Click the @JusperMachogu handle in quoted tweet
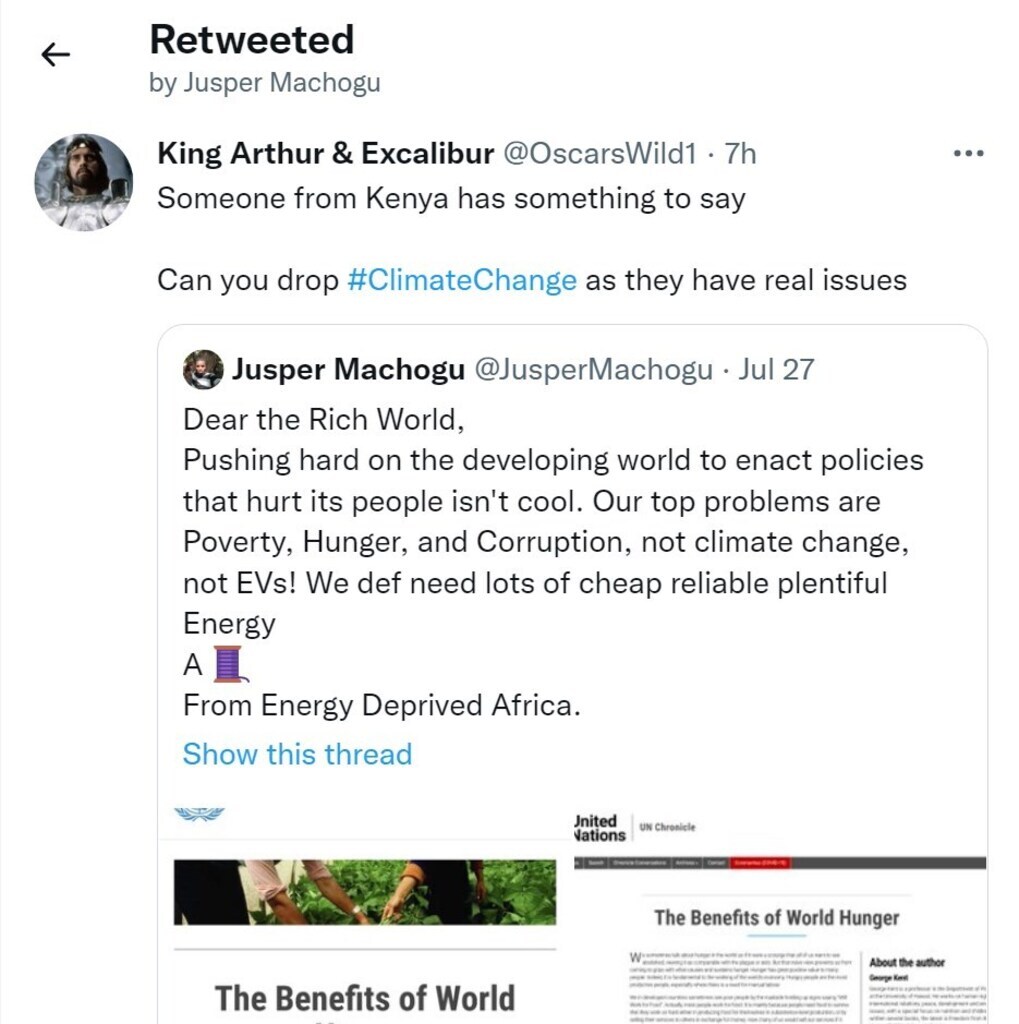1019x1024 pixels. pyautogui.click(x=593, y=370)
